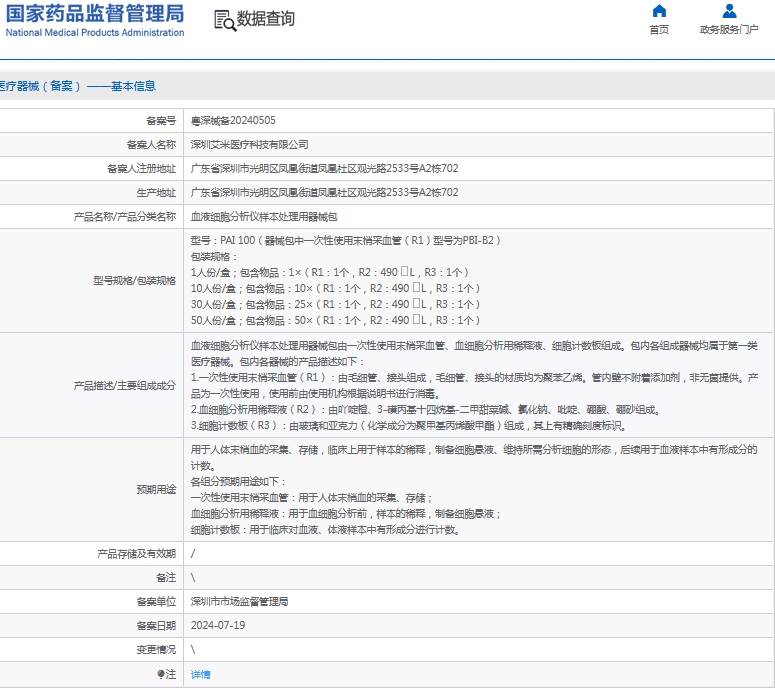
Task: Select the company name 深圳艾米医疗科技有限公司
Action: click(x=250, y=145)
